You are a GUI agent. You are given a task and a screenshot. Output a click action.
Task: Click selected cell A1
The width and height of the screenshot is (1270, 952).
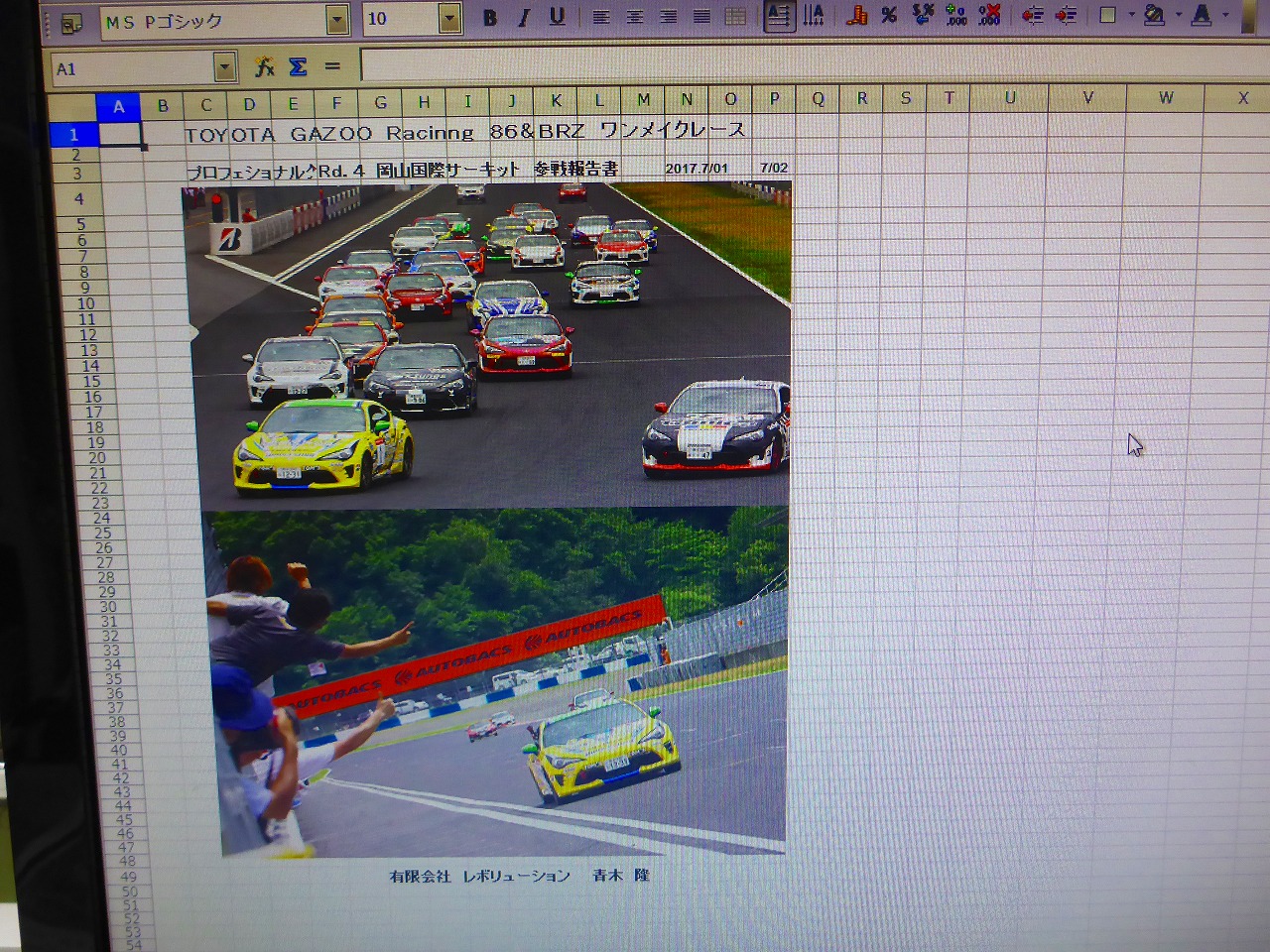(x=120, y=134)
